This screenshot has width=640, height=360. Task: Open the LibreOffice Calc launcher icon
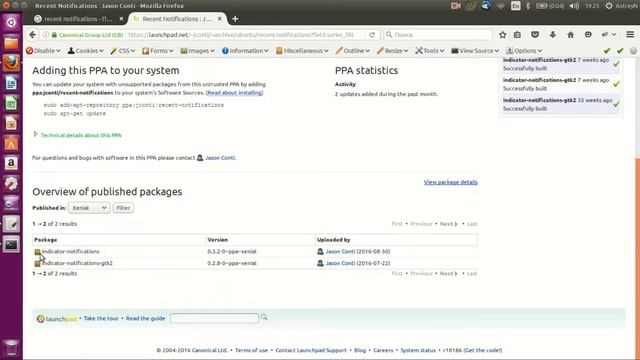click(11, 103)
